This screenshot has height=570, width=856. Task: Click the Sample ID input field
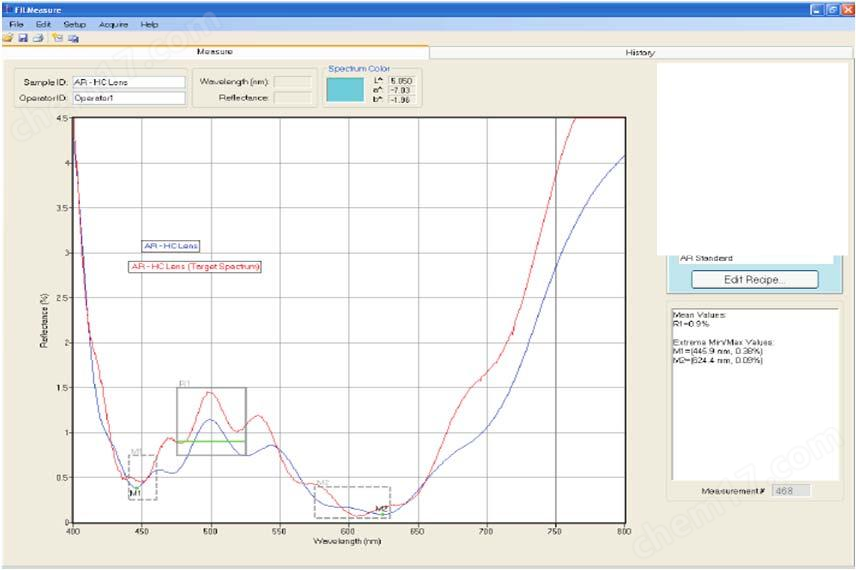pyautogui.click(x=128, y=82)
